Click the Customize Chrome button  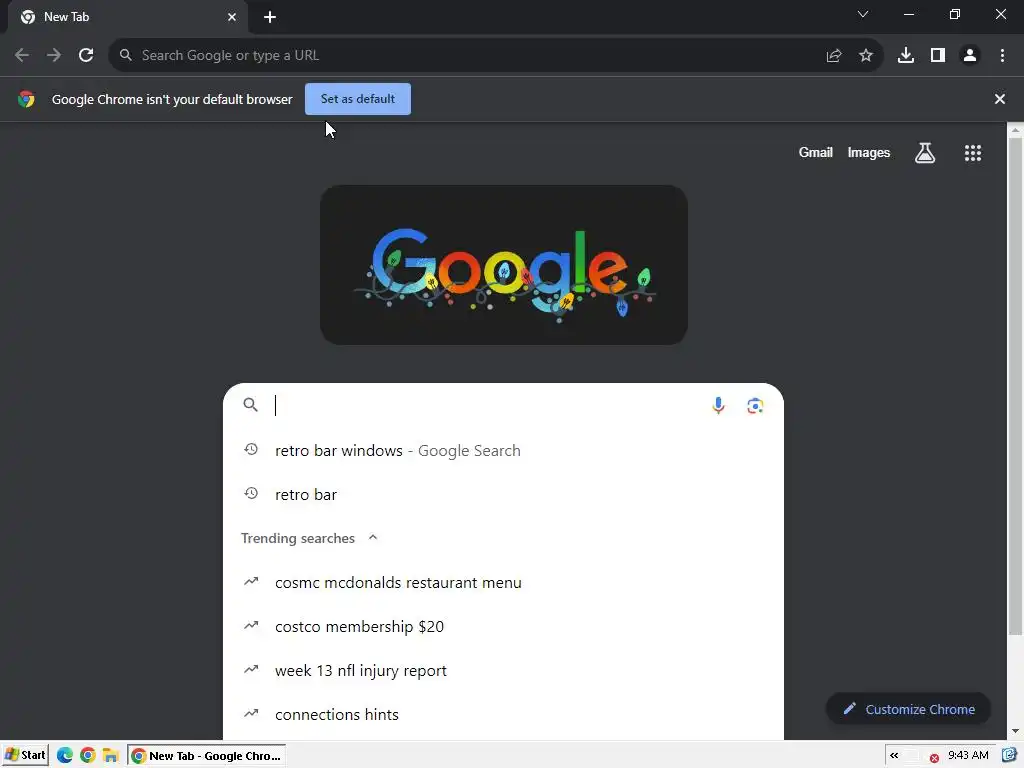click(x=908, y=709)
